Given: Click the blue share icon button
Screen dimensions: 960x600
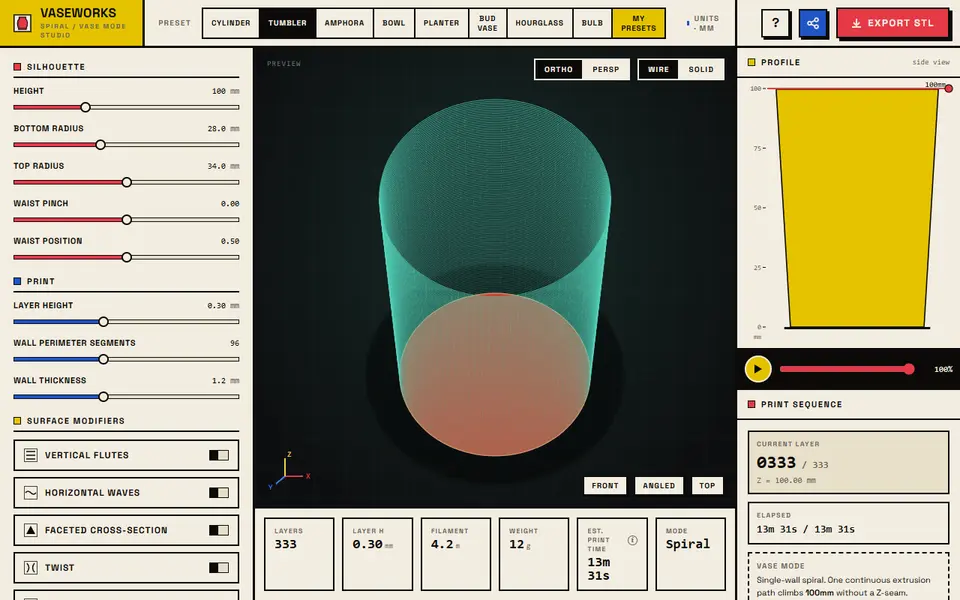Looking at the screenshot, I should coord(812,23).
